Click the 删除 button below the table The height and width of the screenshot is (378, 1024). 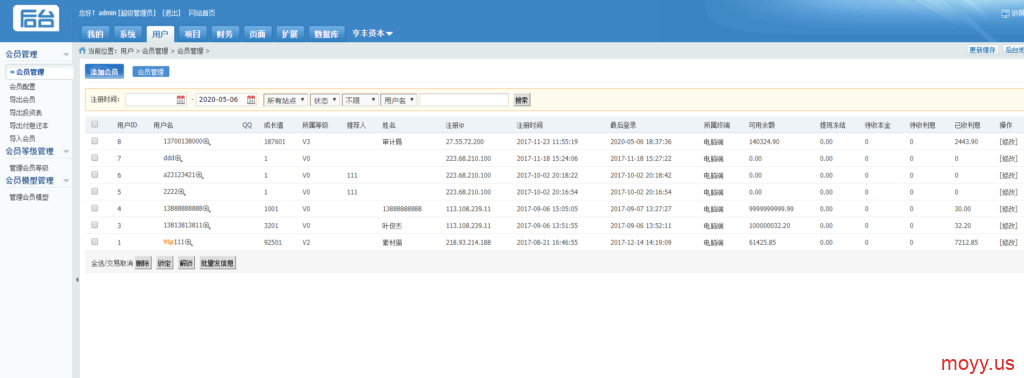click(x=143, y=264)
